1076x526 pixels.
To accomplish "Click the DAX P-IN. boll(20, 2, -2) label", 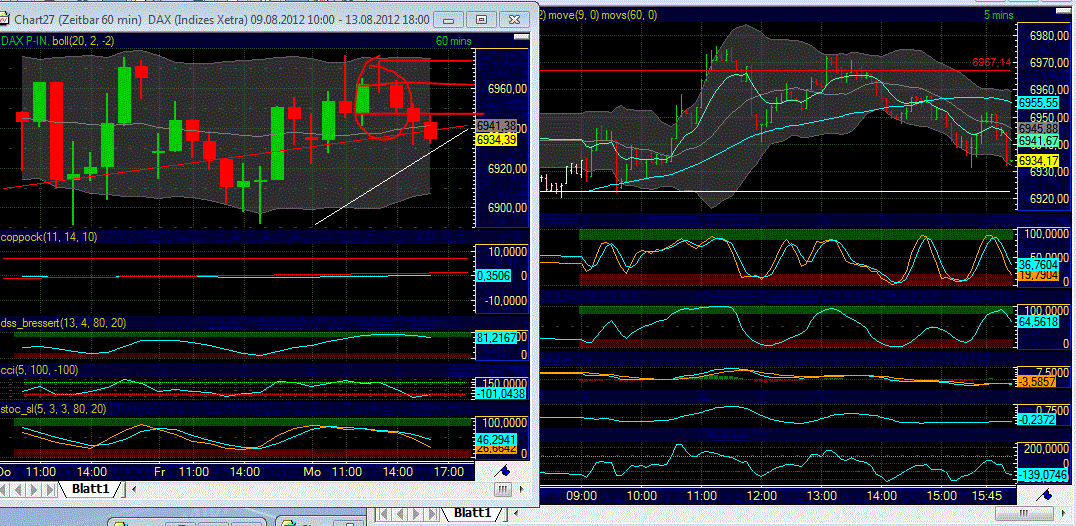I will (58, 41).
